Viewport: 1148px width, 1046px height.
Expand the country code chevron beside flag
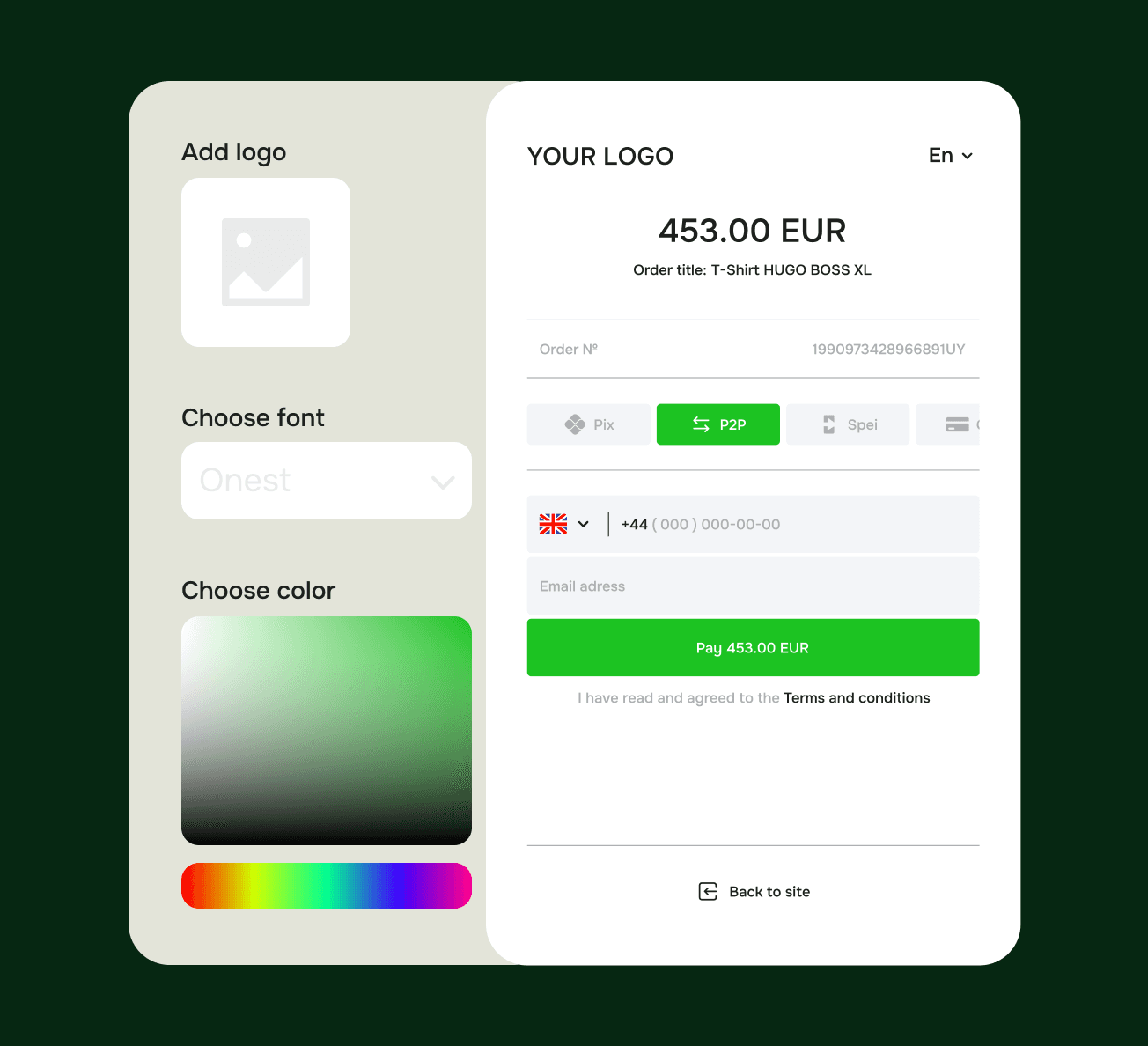[583, 524]
